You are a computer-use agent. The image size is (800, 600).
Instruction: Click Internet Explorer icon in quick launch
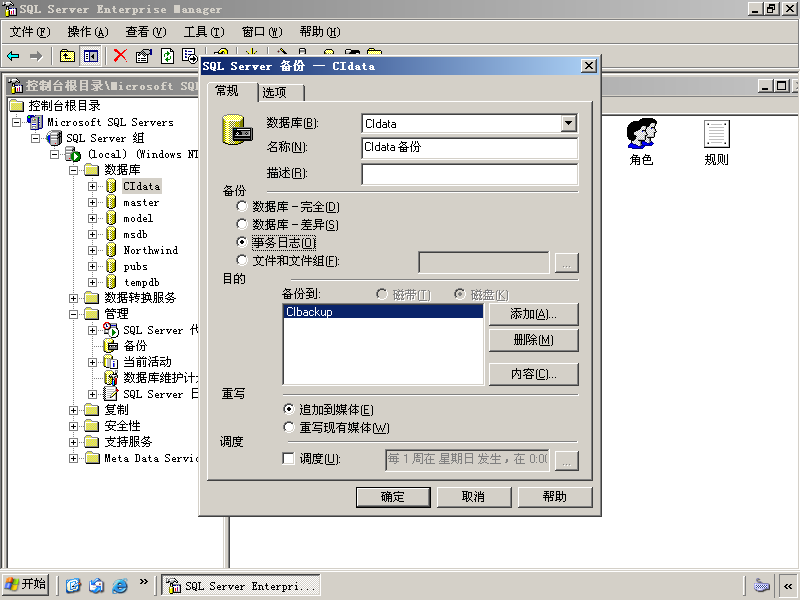(x=120, y=585)
